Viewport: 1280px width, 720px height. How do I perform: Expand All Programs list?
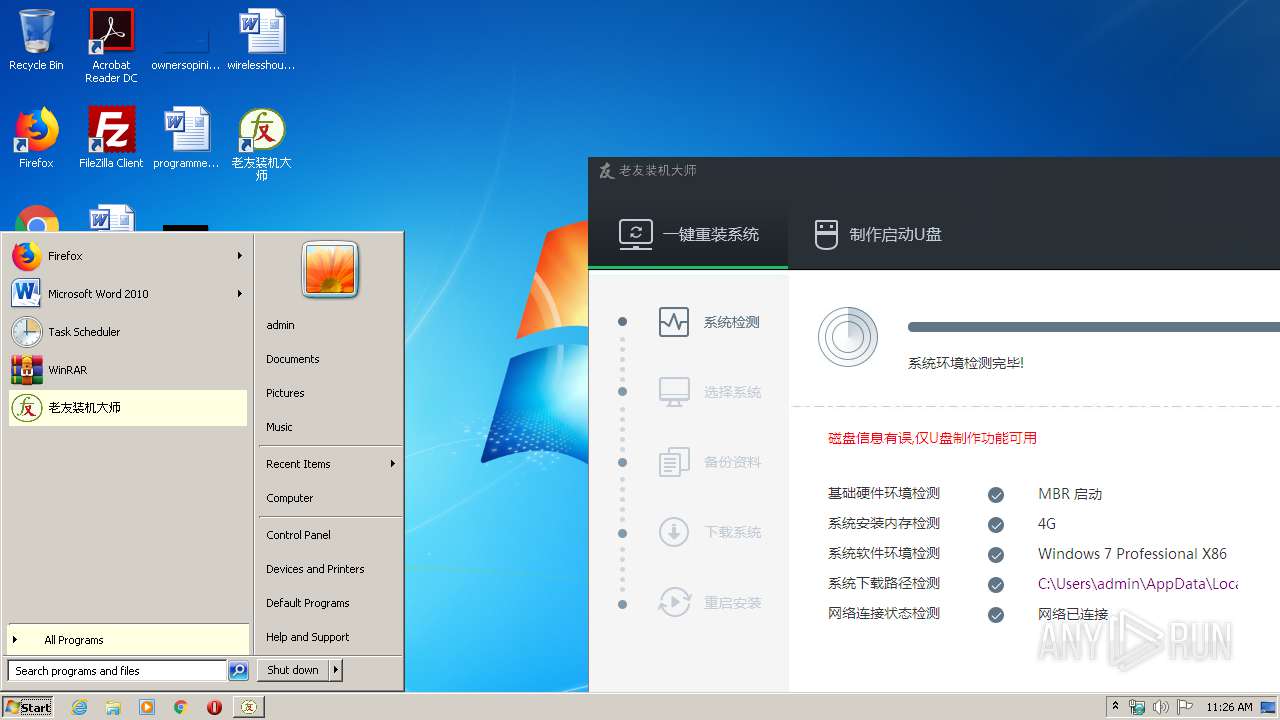[x=128, y=640]
